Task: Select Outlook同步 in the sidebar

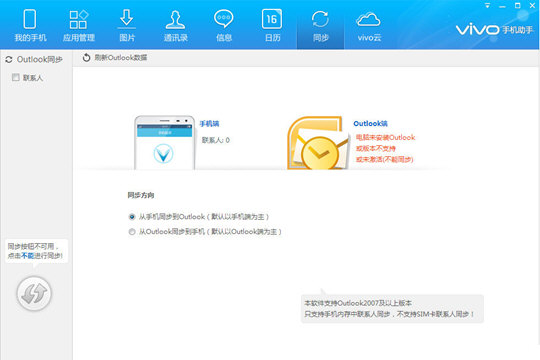Action: (34, 60)
